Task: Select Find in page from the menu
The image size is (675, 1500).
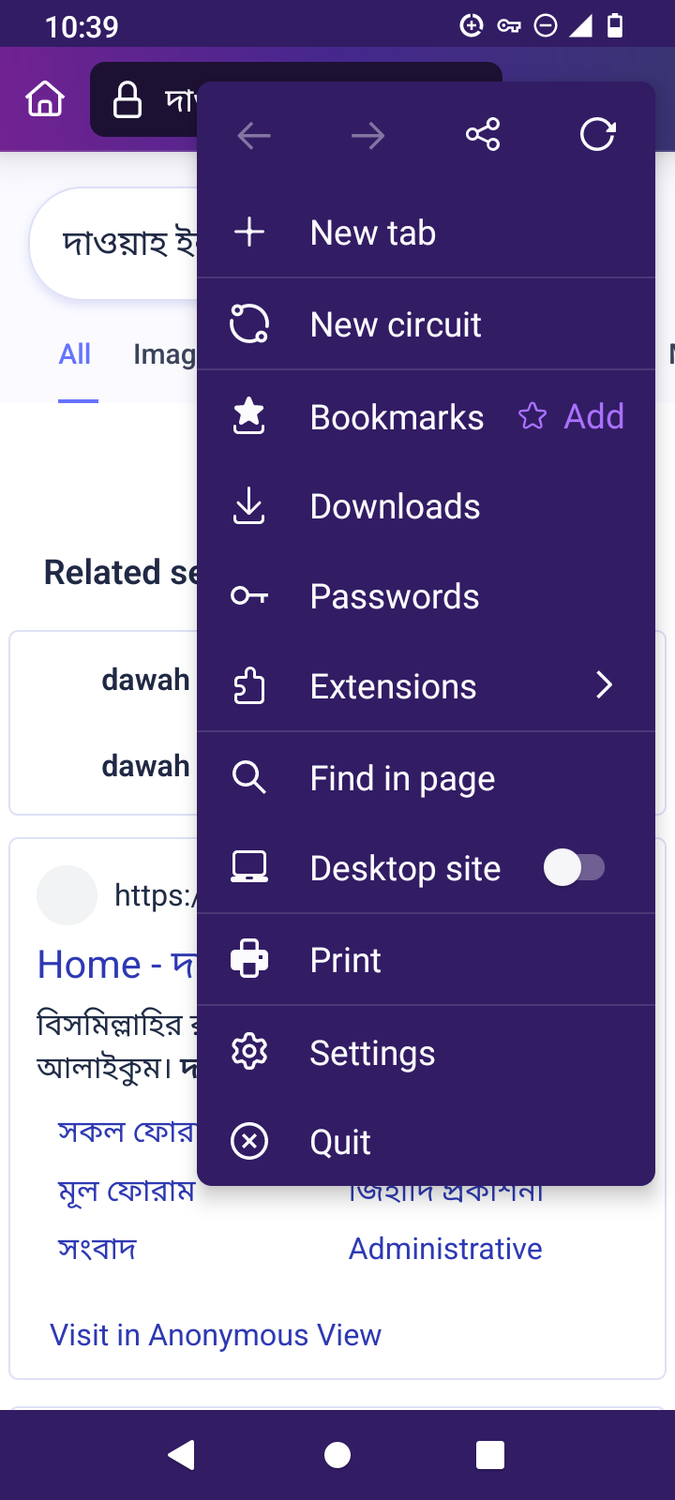Action: tap(402, 777)
